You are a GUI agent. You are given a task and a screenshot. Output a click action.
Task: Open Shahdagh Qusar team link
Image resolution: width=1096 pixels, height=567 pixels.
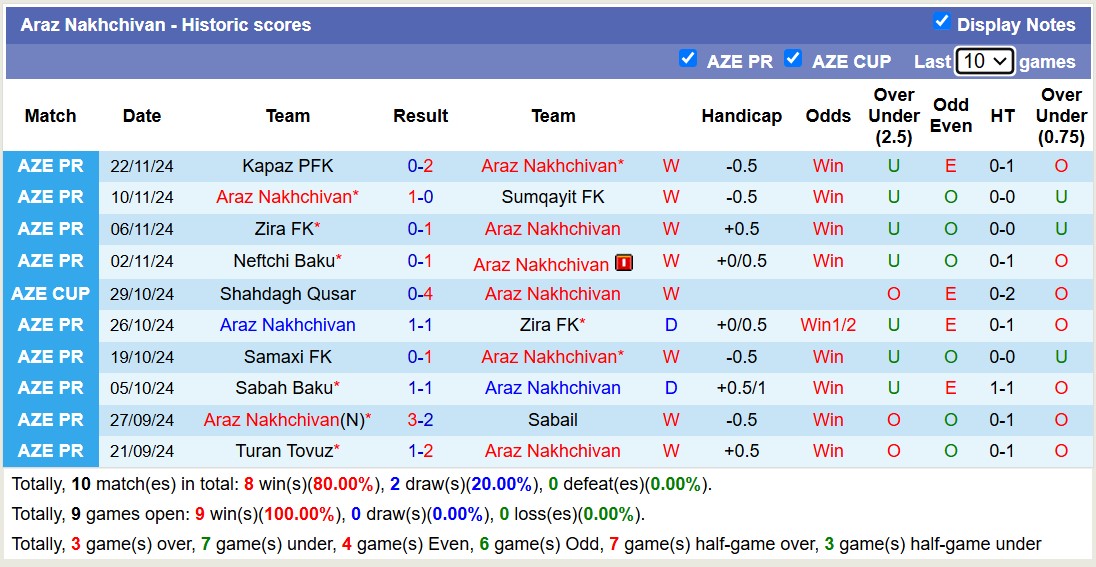288,294
